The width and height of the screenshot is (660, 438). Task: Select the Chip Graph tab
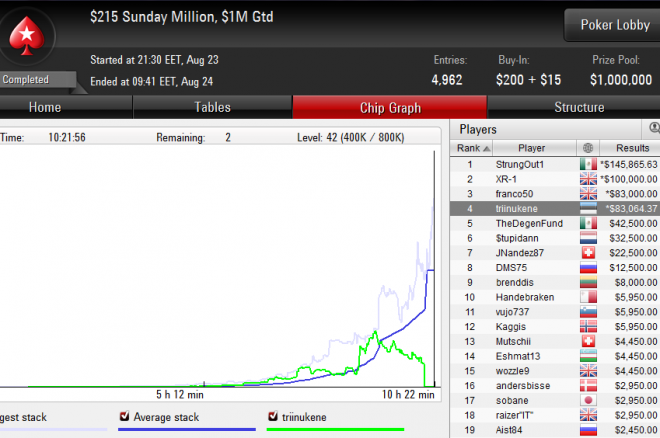390,108
